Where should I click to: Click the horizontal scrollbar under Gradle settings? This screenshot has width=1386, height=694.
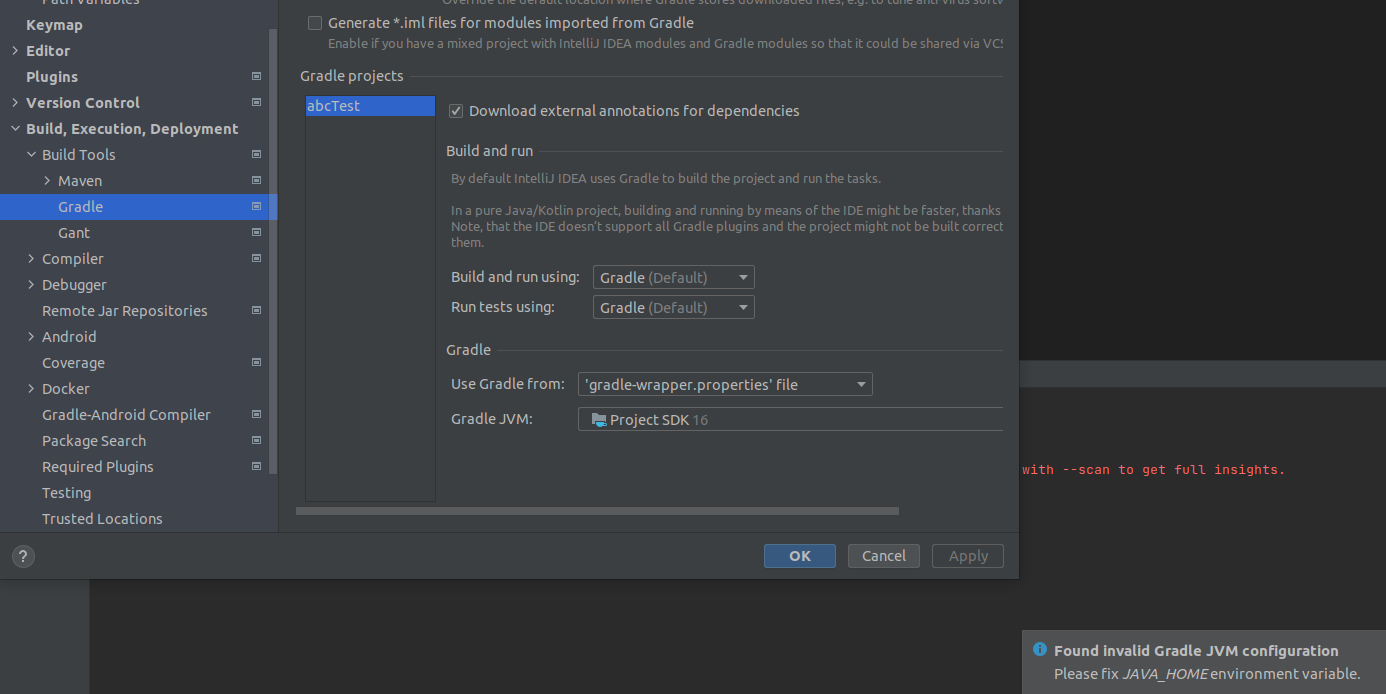(597, 511)
